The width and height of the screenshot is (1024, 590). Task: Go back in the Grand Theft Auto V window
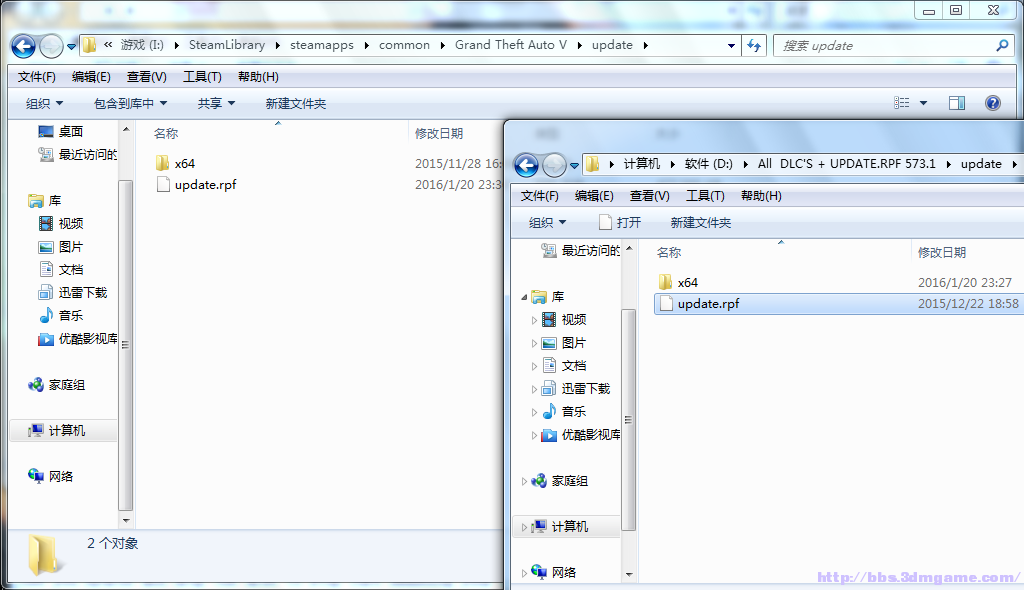pos(24,46)
